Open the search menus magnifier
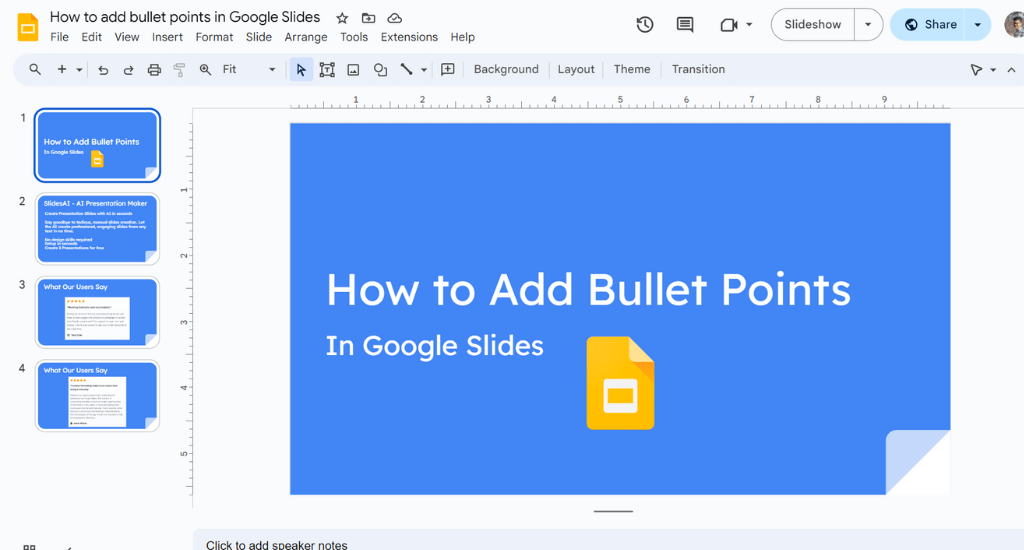 pos(35,69)
